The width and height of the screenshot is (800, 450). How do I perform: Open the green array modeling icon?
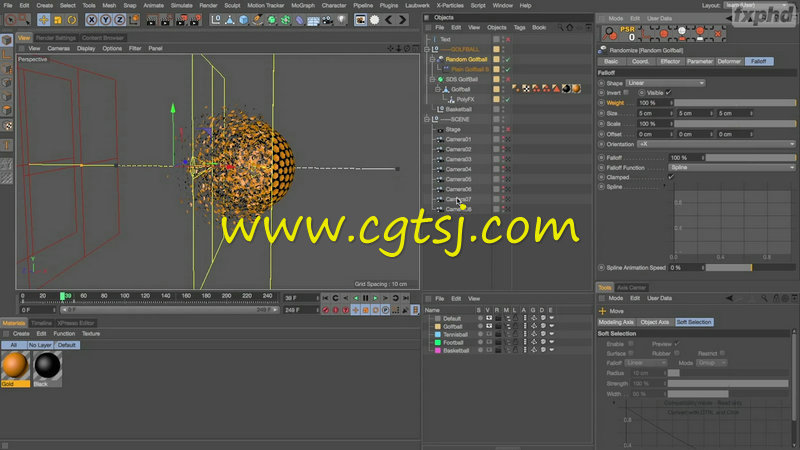[x=286, y=20]
